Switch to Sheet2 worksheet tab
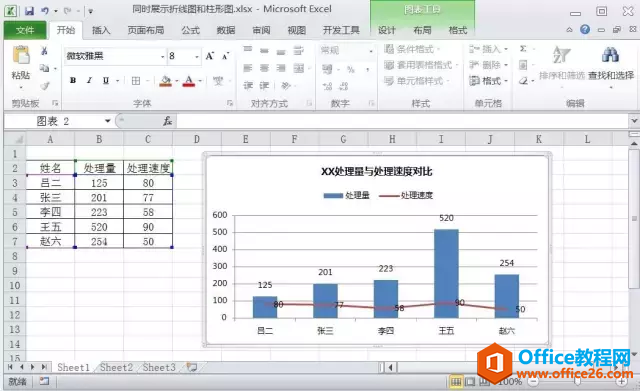The width and height of the screenshot is (640, 391). (x=117, y=367)
